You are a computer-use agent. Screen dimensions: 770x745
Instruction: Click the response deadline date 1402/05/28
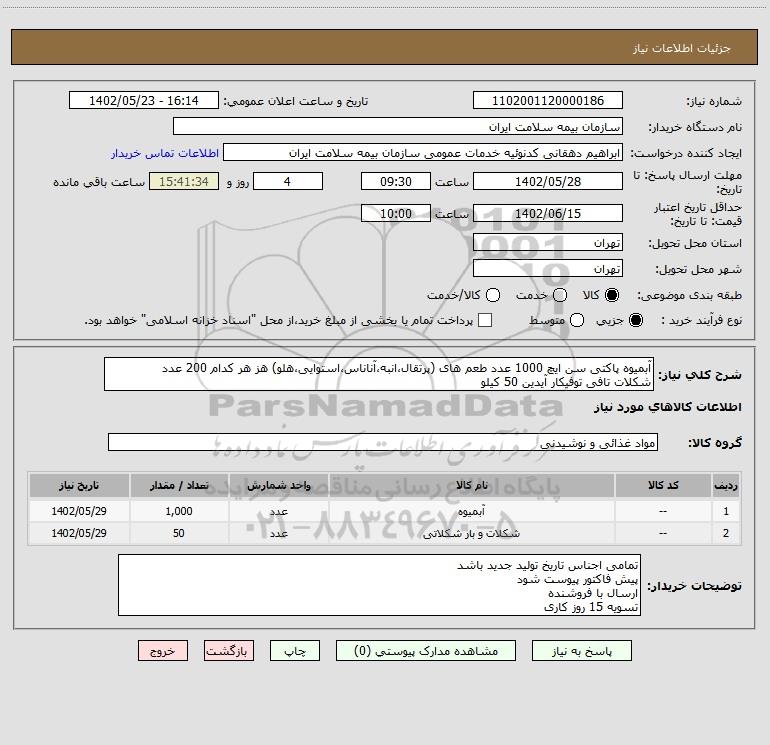[548, 181]
